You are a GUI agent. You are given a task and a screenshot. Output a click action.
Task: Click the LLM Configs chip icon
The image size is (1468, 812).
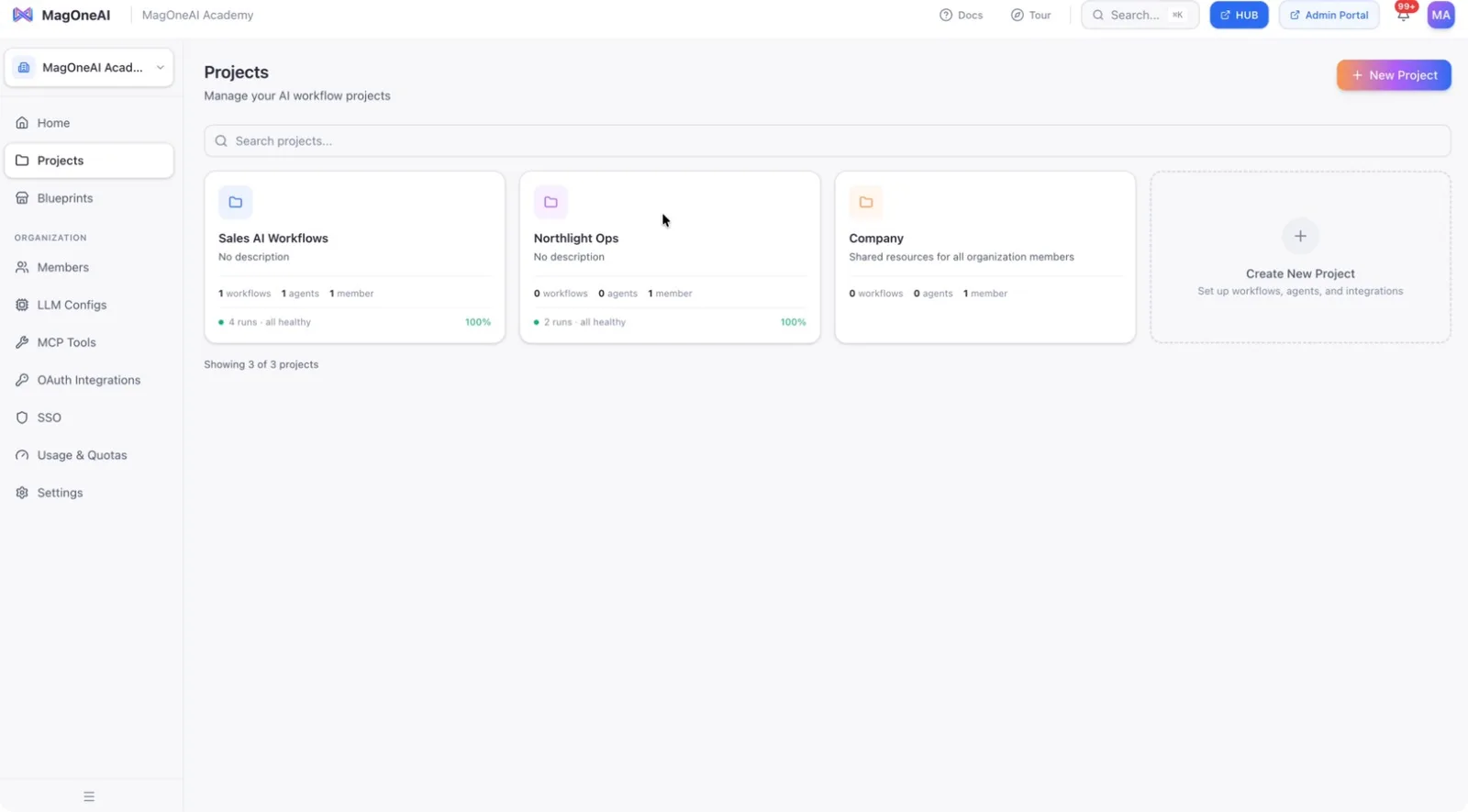pyautogui.click(x=22, y=305)
